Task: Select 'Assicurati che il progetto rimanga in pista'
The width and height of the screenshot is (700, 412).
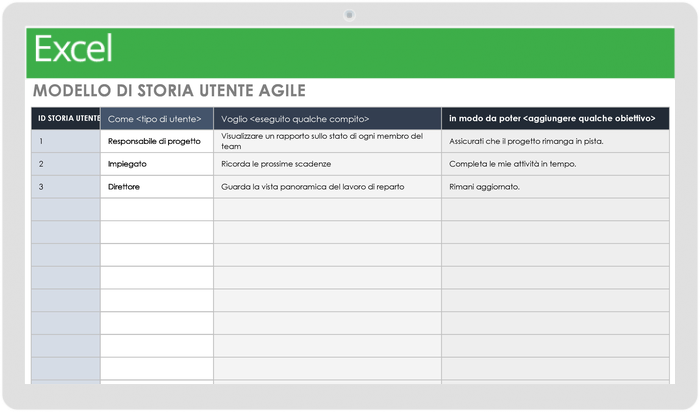Action: (x=555, y=141)
